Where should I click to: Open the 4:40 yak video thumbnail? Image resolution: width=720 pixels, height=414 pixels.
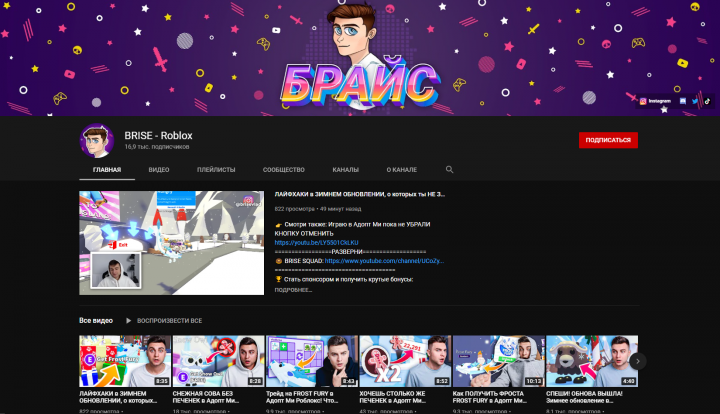(592, 361)
